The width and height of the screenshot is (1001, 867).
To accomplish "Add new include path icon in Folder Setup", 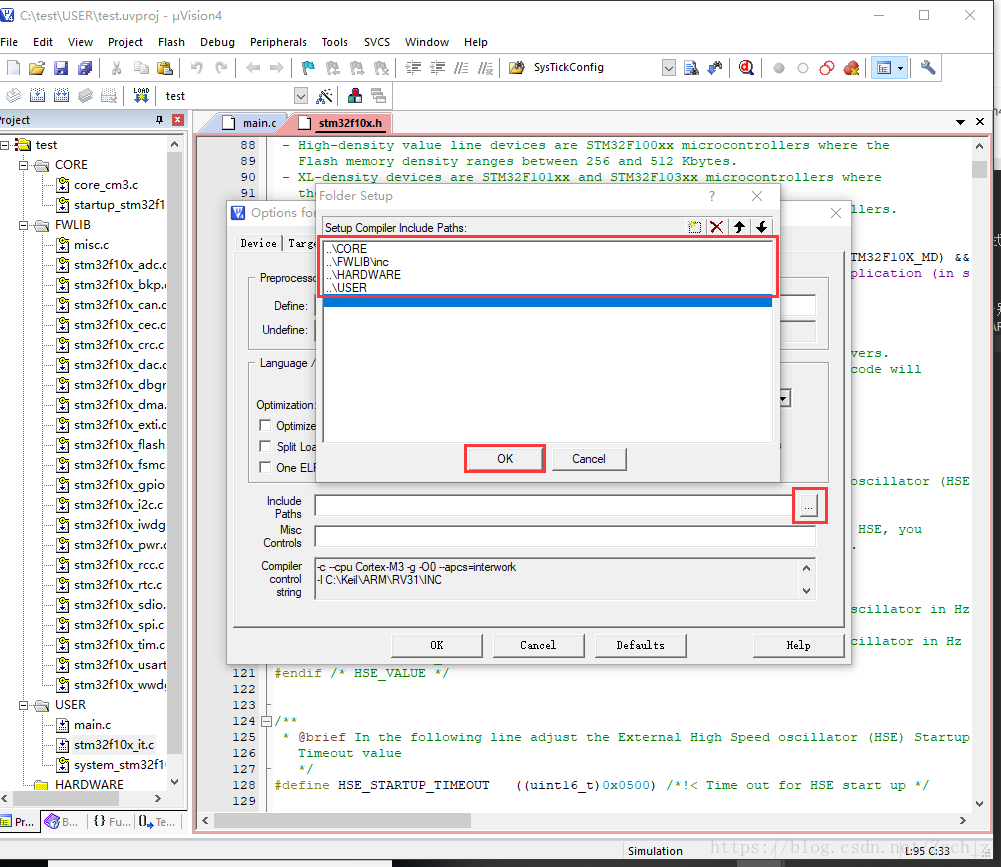I will pyautogui.click(x=694, y=227).
